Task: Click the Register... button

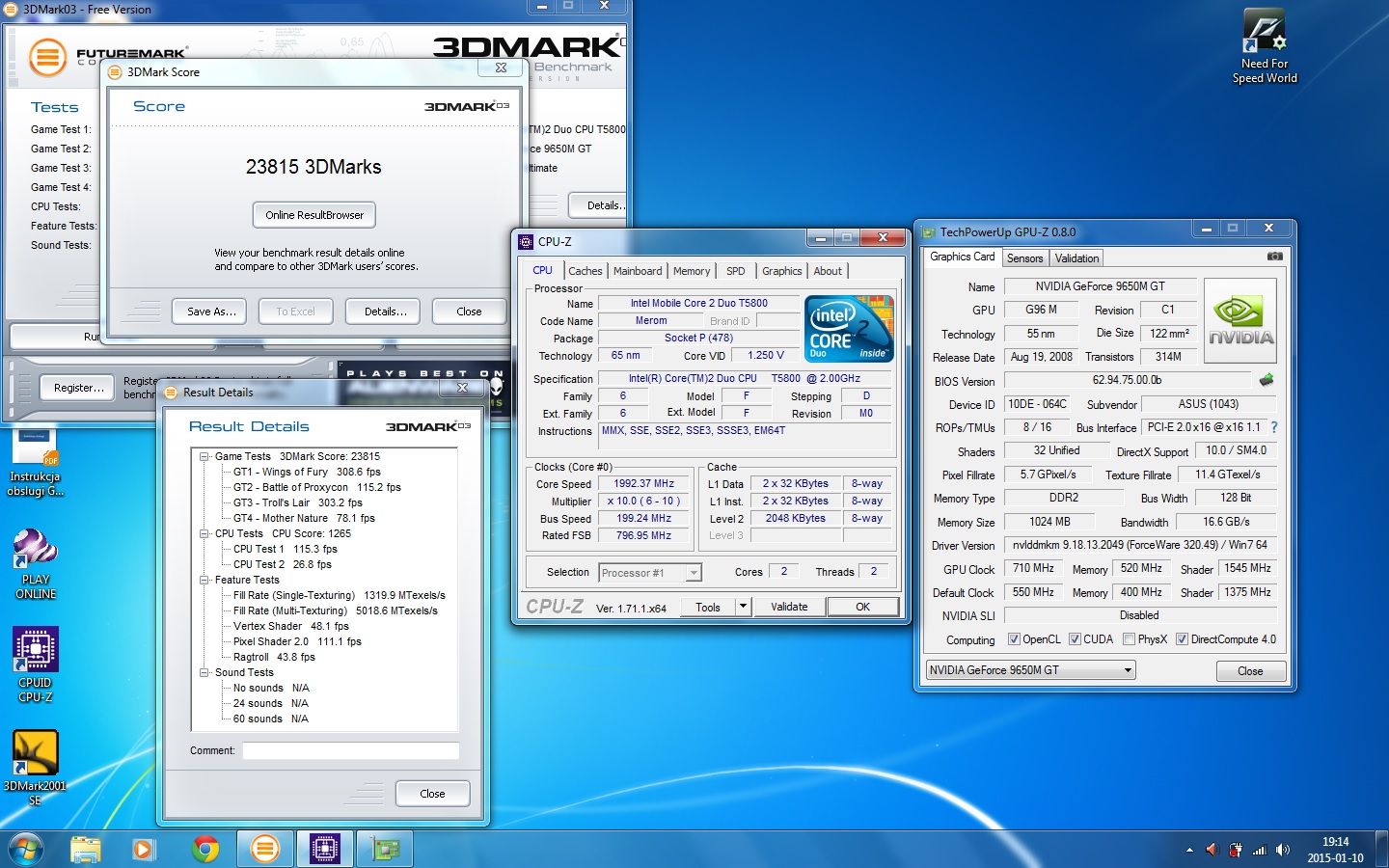Action: pyautogui.click(x=79, y=388)
